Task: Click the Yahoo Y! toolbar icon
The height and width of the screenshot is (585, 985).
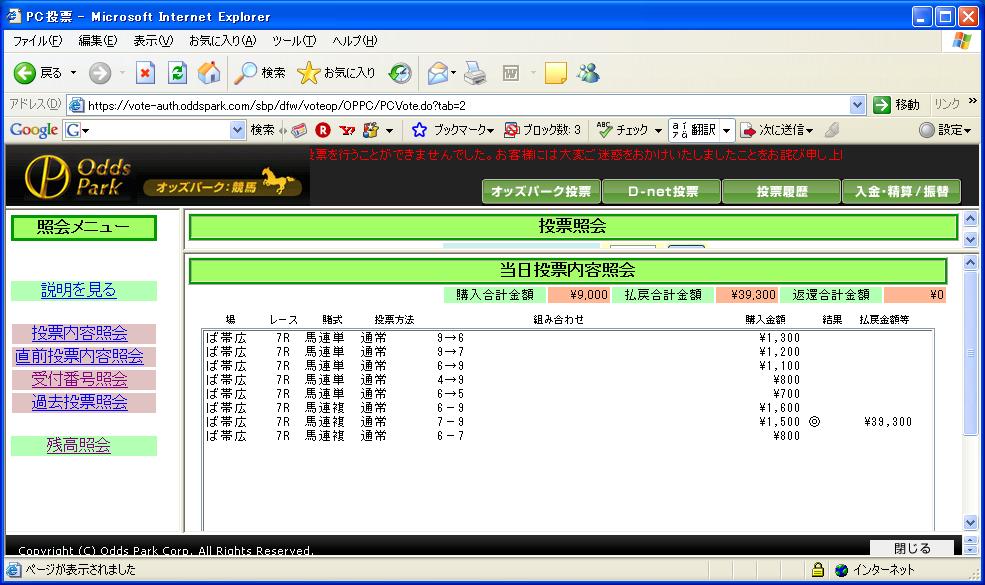Action: click(x=347, y=130)
